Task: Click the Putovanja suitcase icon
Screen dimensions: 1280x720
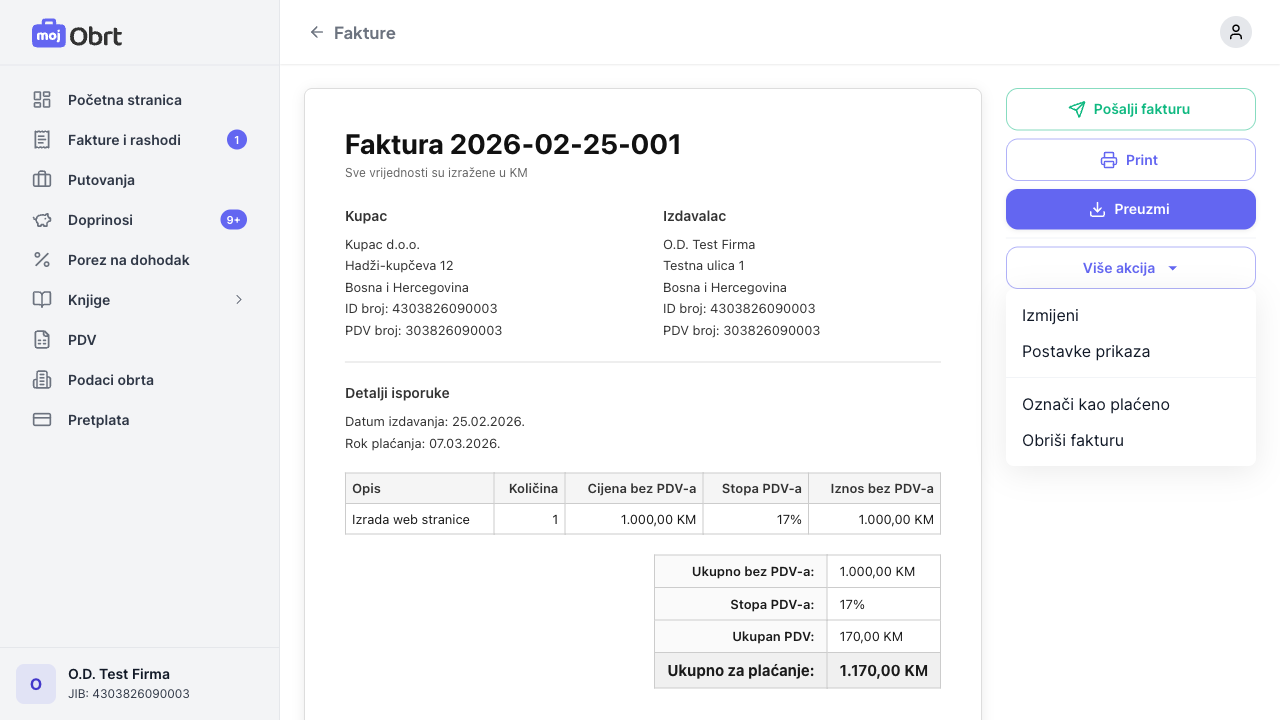Action: pyautogui.click(x=42, y=180)
